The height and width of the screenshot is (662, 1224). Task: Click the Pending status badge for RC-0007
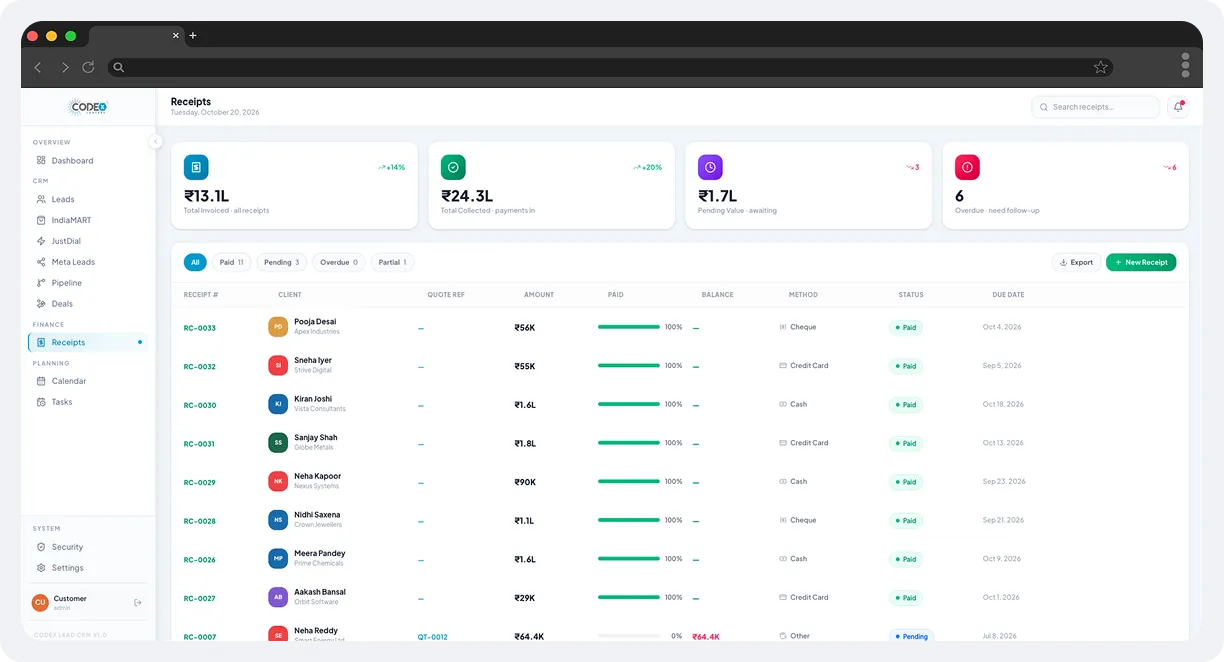coord(911,636)
